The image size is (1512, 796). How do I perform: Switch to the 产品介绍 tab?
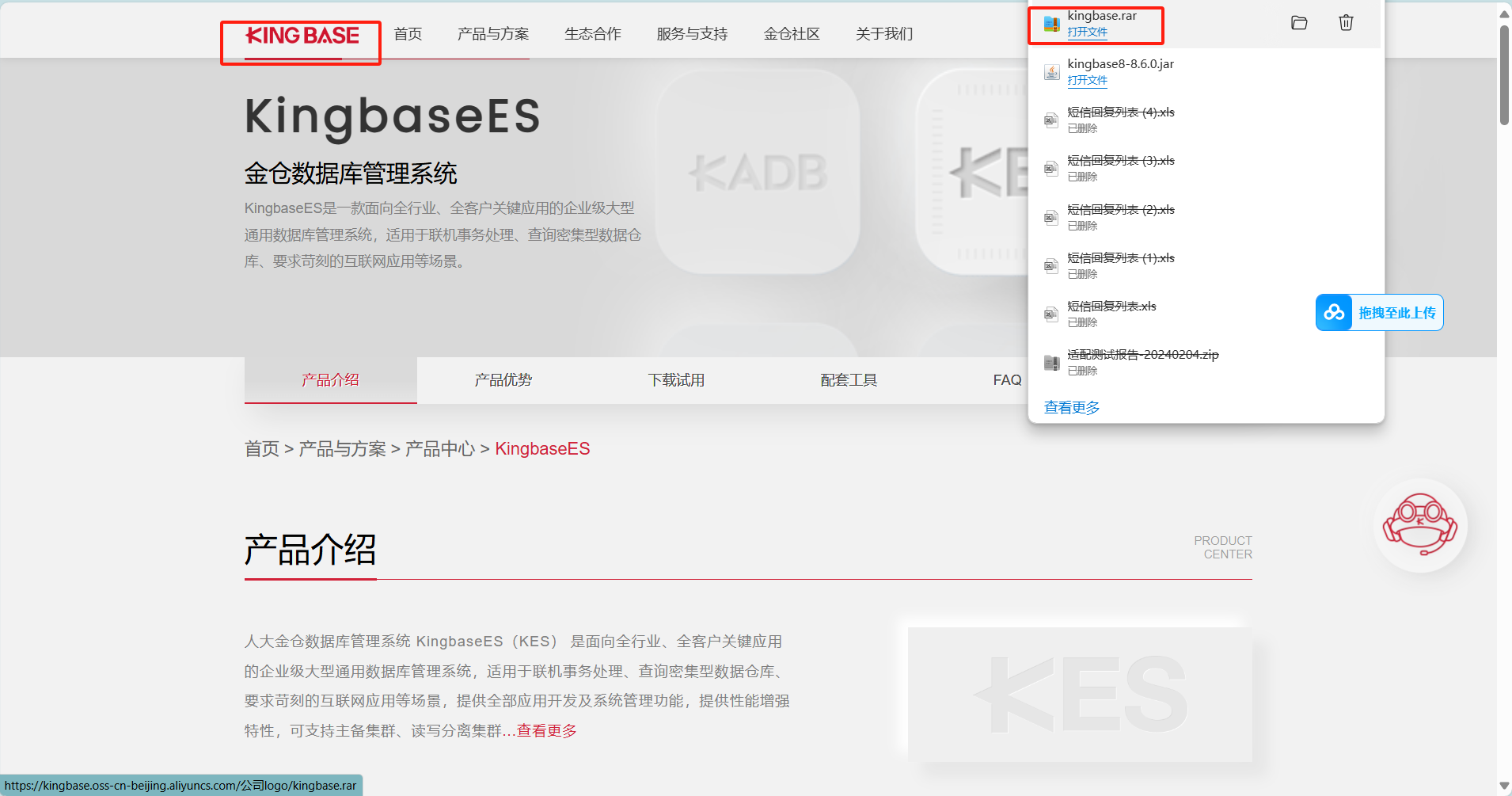coord(331,380)
